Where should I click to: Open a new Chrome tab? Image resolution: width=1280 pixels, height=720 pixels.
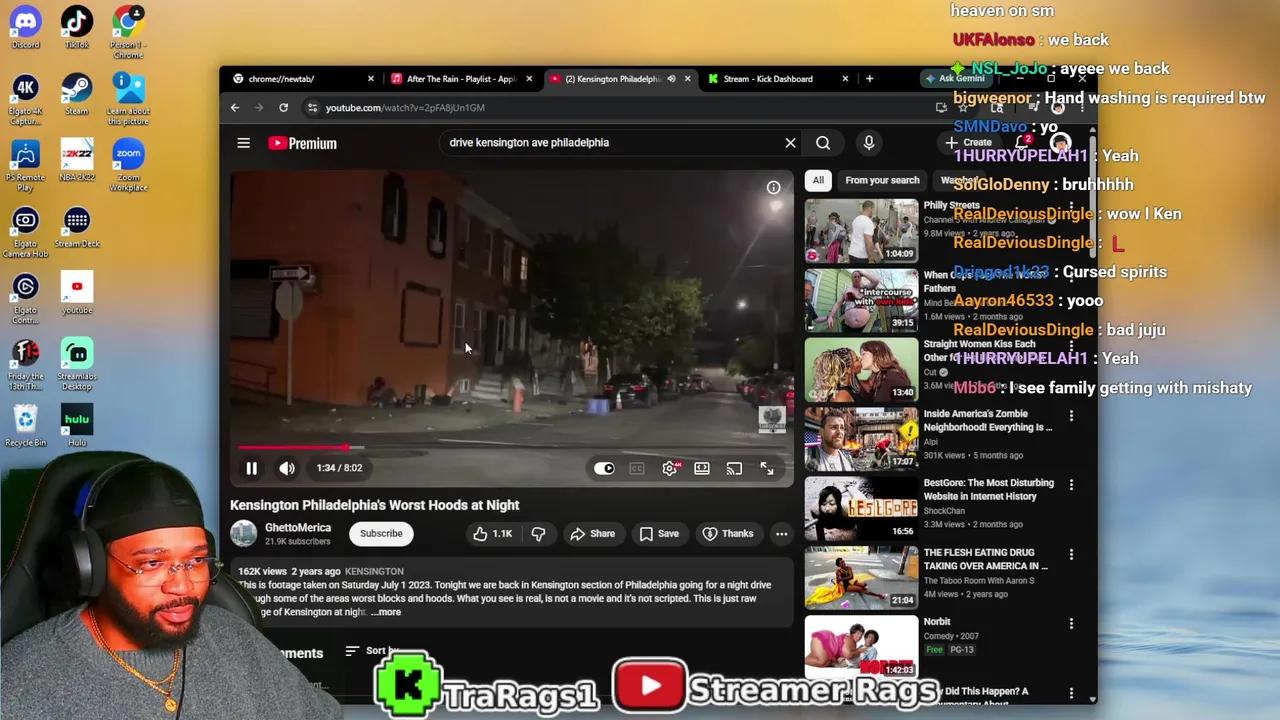(869, 79)
